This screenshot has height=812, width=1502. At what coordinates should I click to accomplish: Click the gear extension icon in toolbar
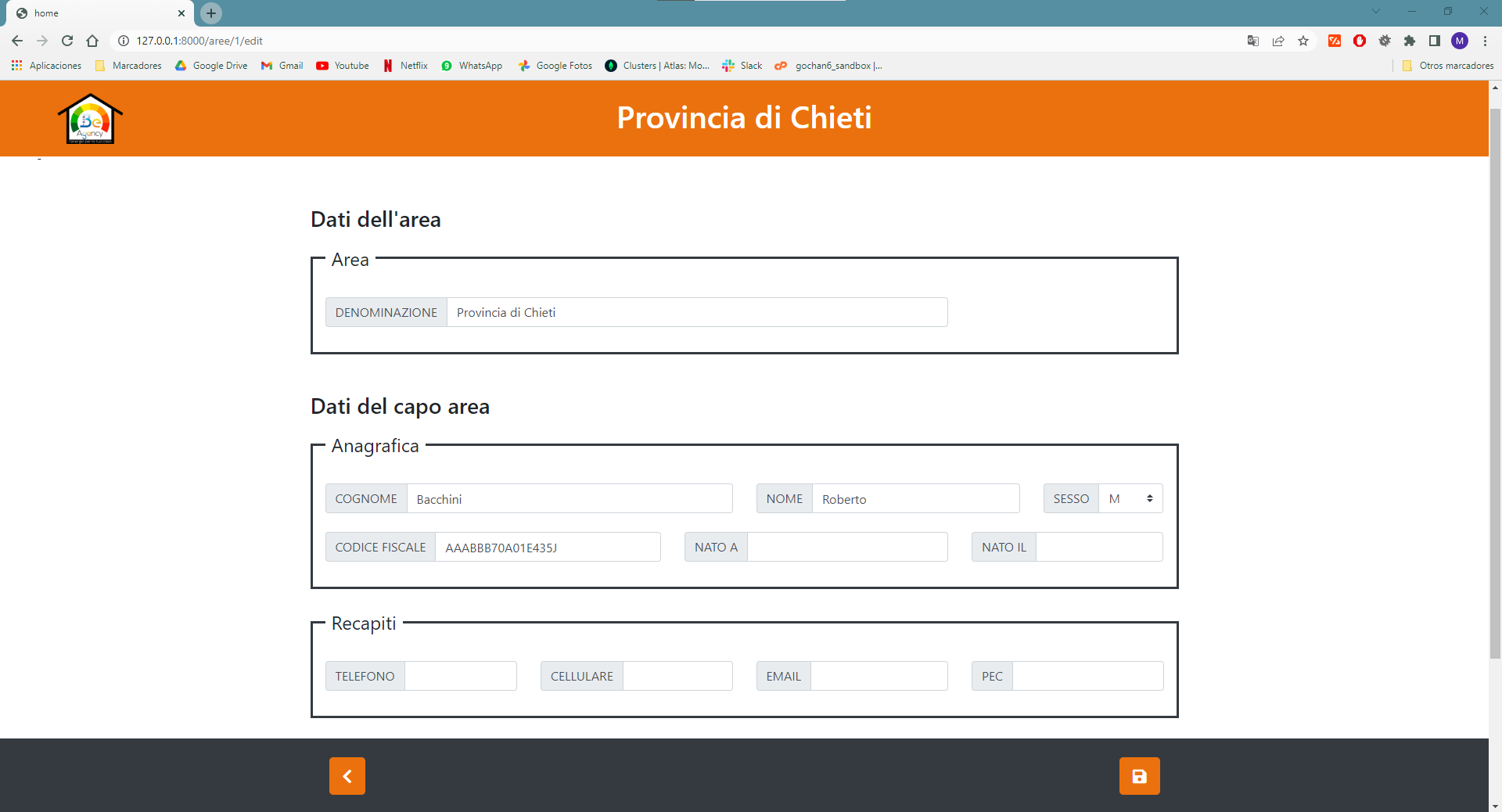[x=1385, y=41]
